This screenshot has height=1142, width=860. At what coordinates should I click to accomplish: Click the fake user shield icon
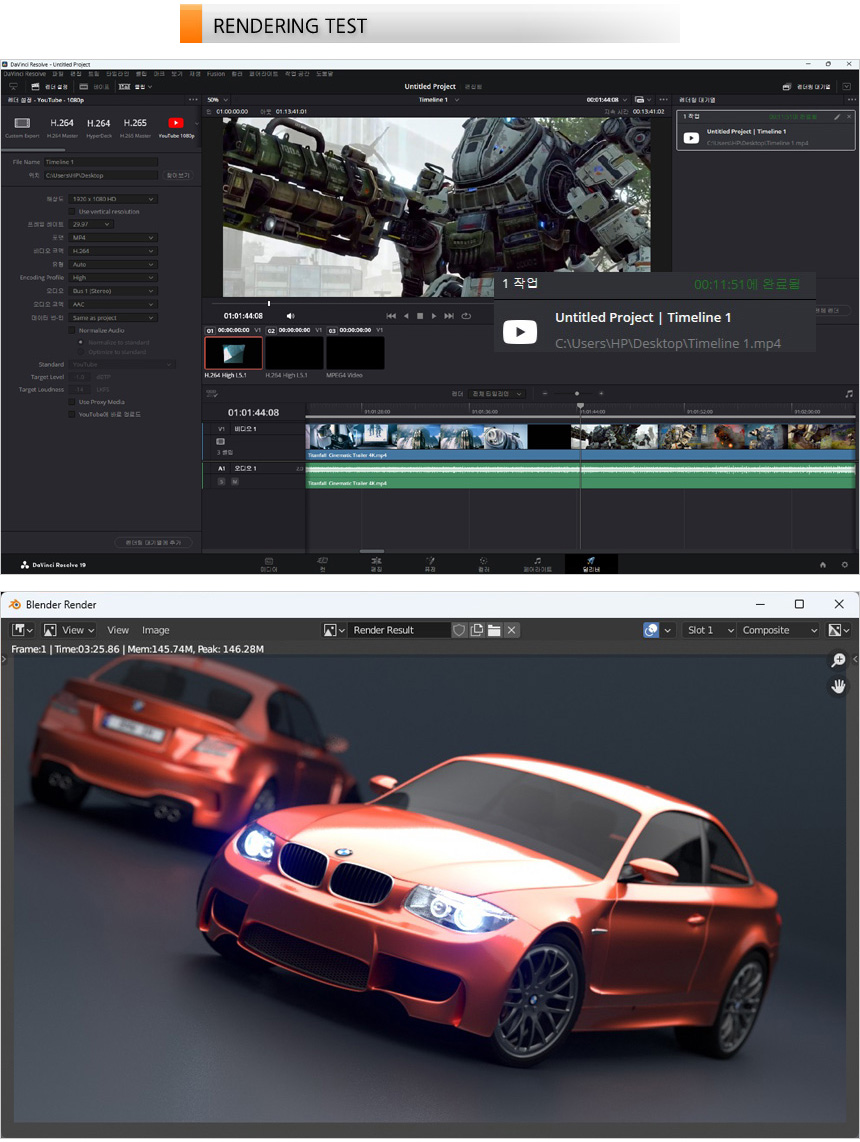pyautogui.click(x=459, y=630)
